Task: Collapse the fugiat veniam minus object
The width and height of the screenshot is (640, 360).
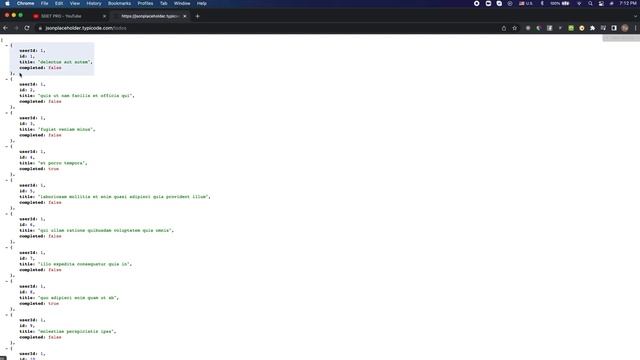Action: (x=7, y=113)
